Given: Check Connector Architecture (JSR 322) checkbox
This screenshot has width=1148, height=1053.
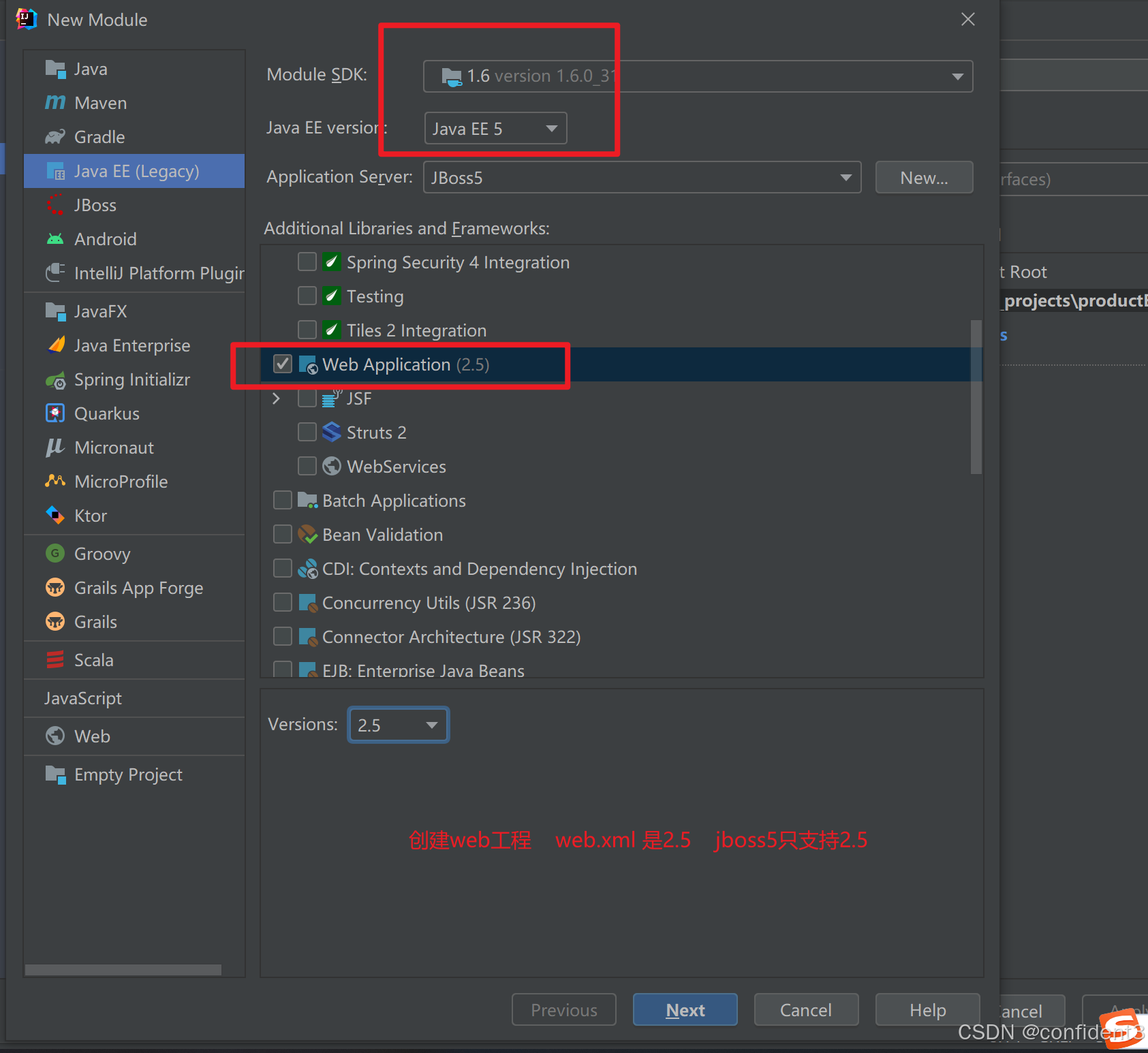Looking at the screenshot, I should [283, 637].
